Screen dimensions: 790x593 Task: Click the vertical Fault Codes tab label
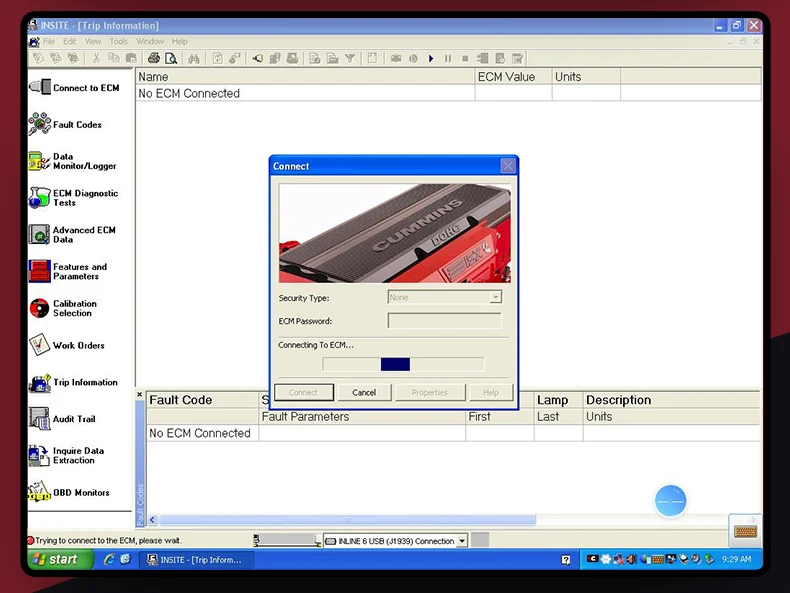[141, 504]
